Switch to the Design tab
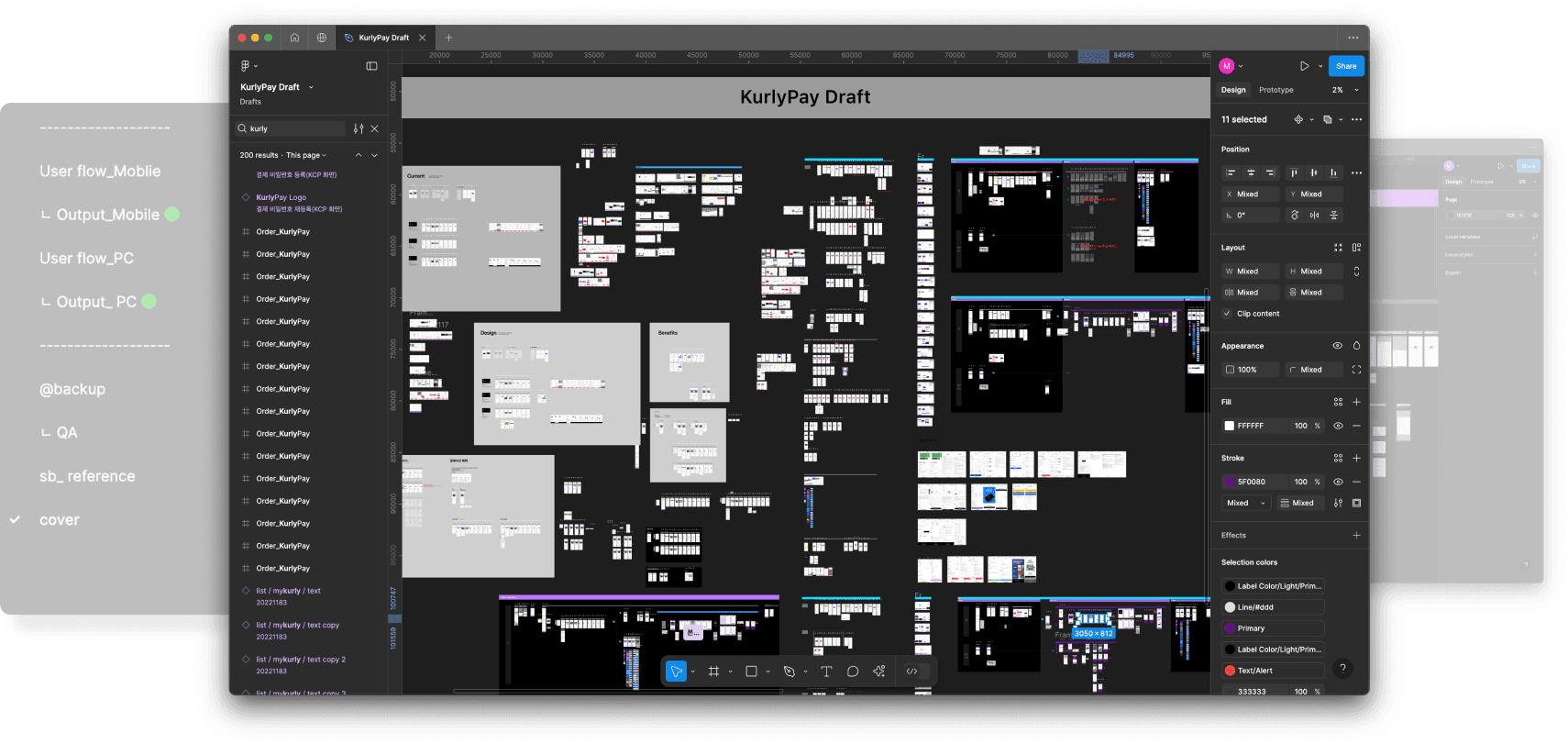This screenshot has width=1568, height=744. tap(1233, 90)
